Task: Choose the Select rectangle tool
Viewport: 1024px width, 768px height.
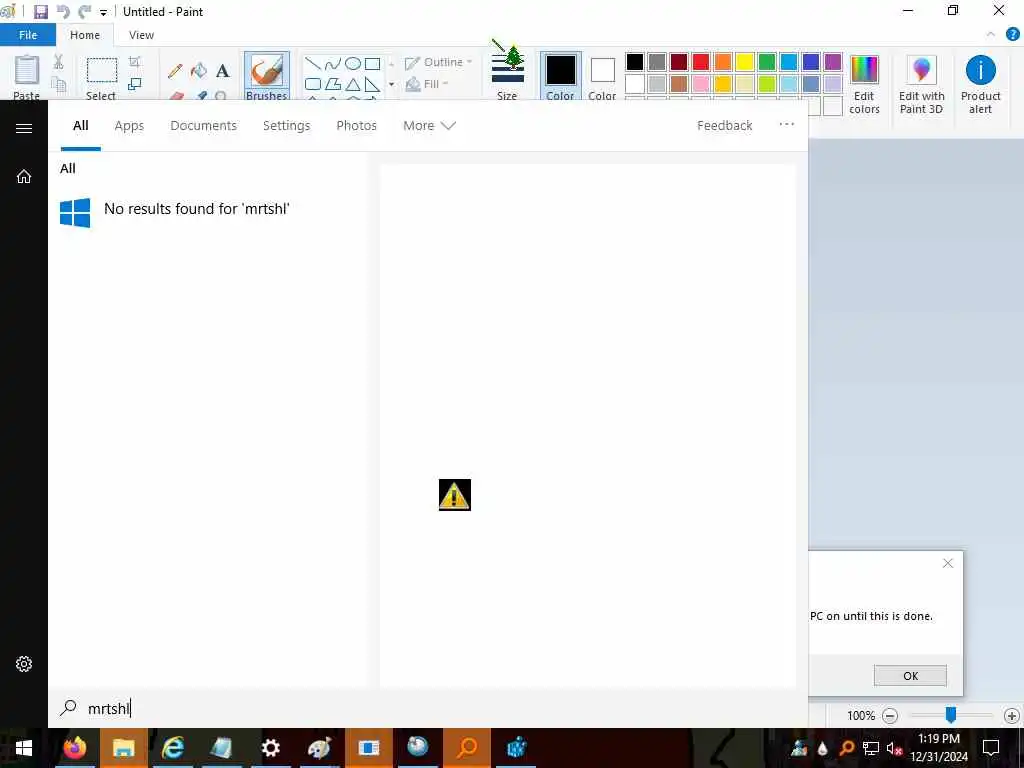Action: coord(102,71)
